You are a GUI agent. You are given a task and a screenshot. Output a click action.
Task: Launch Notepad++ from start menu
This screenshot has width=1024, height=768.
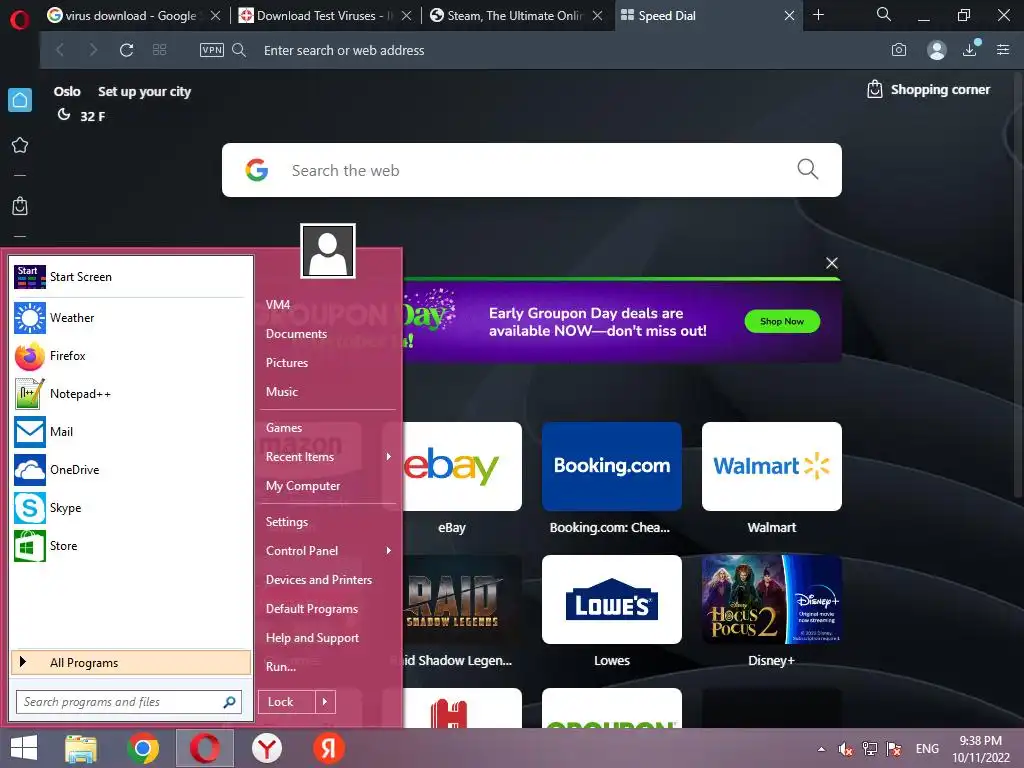point(131,394)
